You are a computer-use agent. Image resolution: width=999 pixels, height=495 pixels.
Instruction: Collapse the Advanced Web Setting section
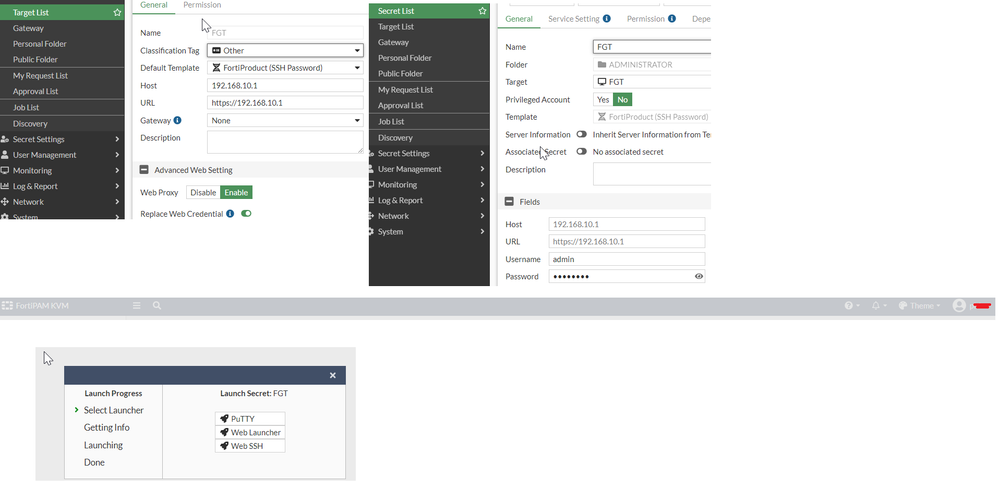(x=144, y=170)
